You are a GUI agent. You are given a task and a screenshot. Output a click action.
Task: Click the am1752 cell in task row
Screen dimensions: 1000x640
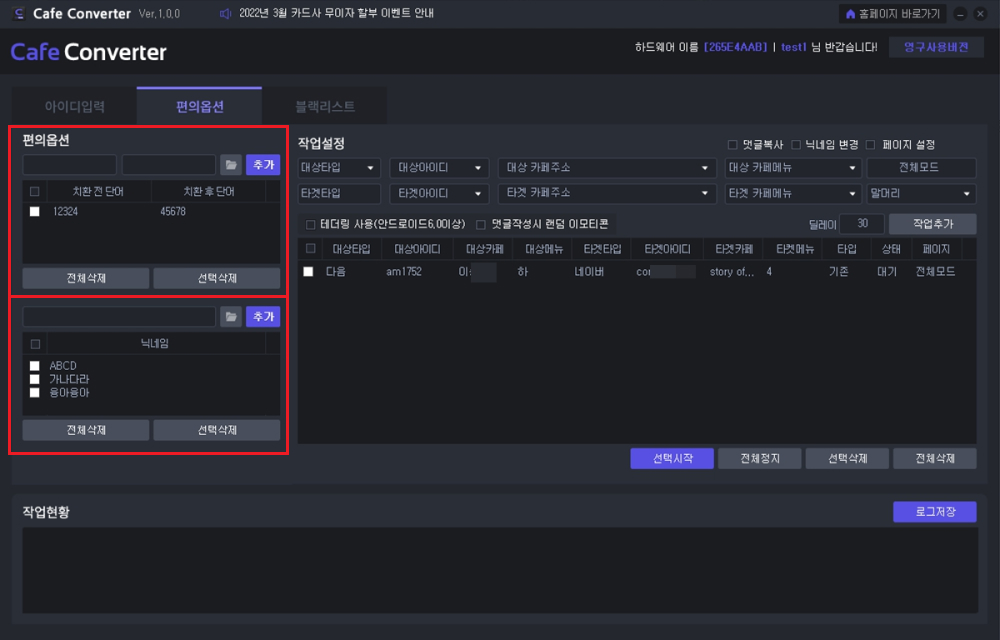click(404, 272)
